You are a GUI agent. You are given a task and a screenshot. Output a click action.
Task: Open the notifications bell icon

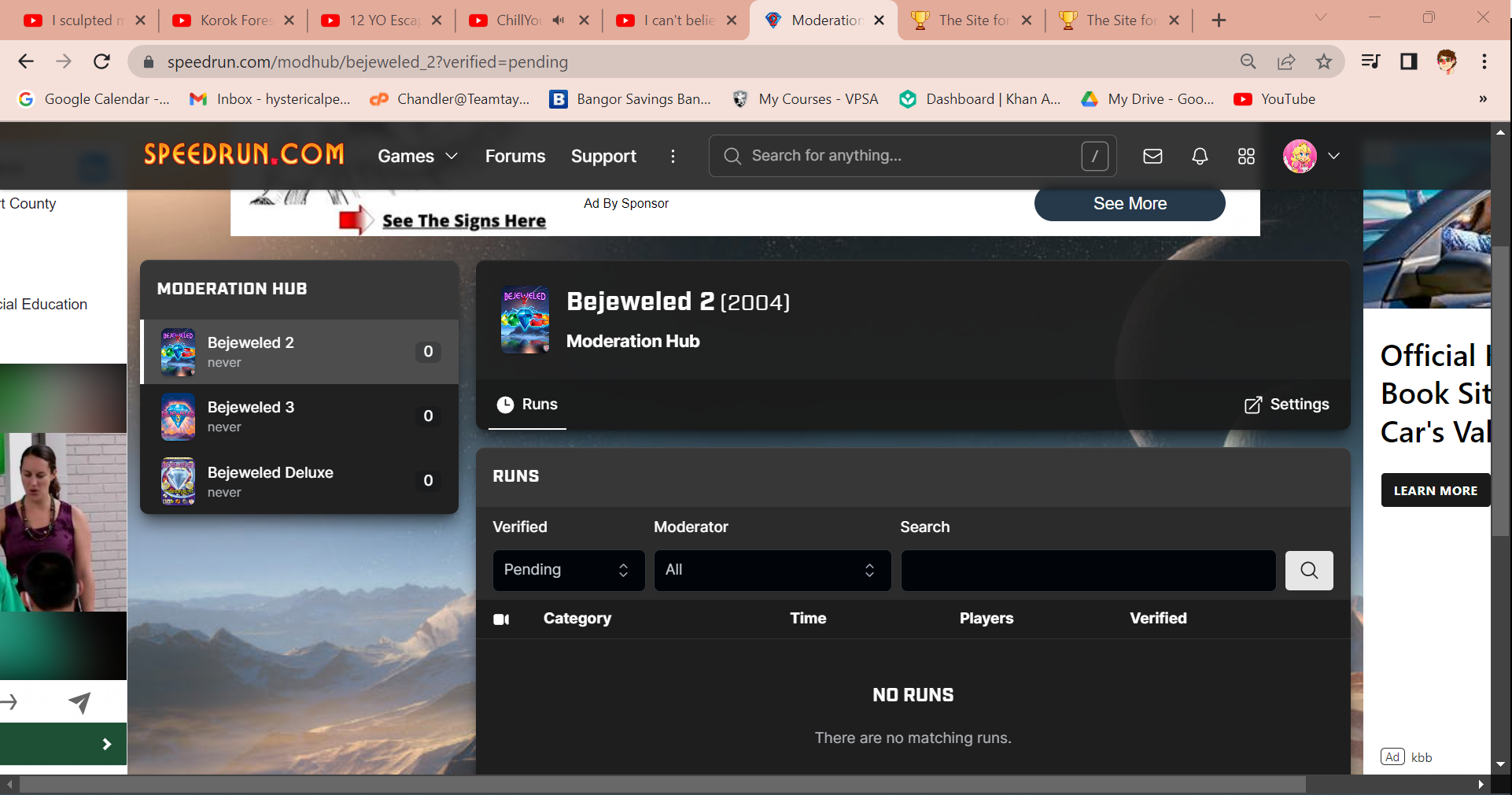pos(1200,156)
